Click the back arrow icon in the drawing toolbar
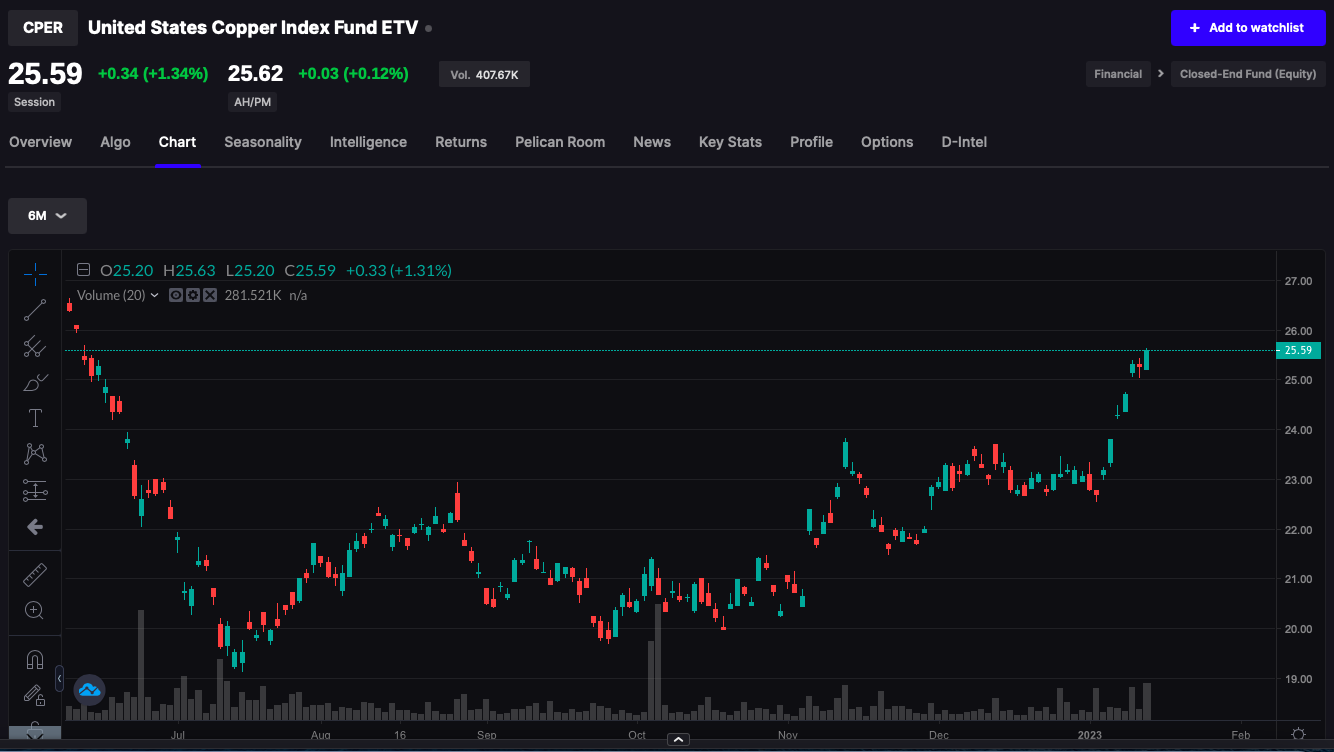Screen dimensions: 1334x752 [x=35, y=526]
